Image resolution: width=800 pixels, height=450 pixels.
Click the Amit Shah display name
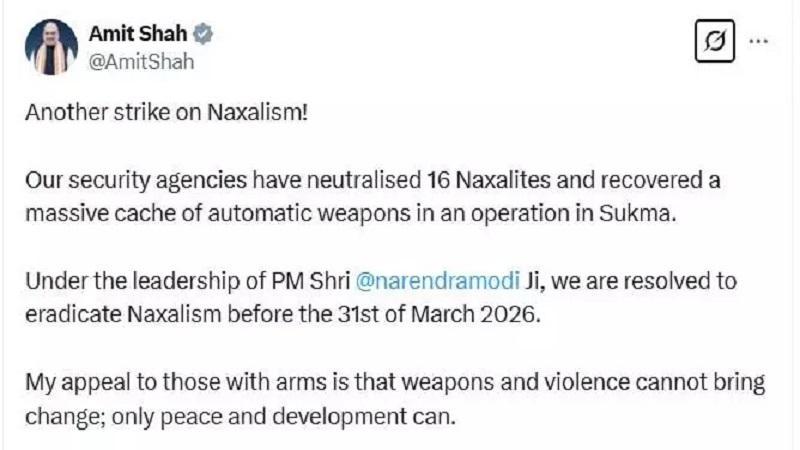(x=138, y=34)
